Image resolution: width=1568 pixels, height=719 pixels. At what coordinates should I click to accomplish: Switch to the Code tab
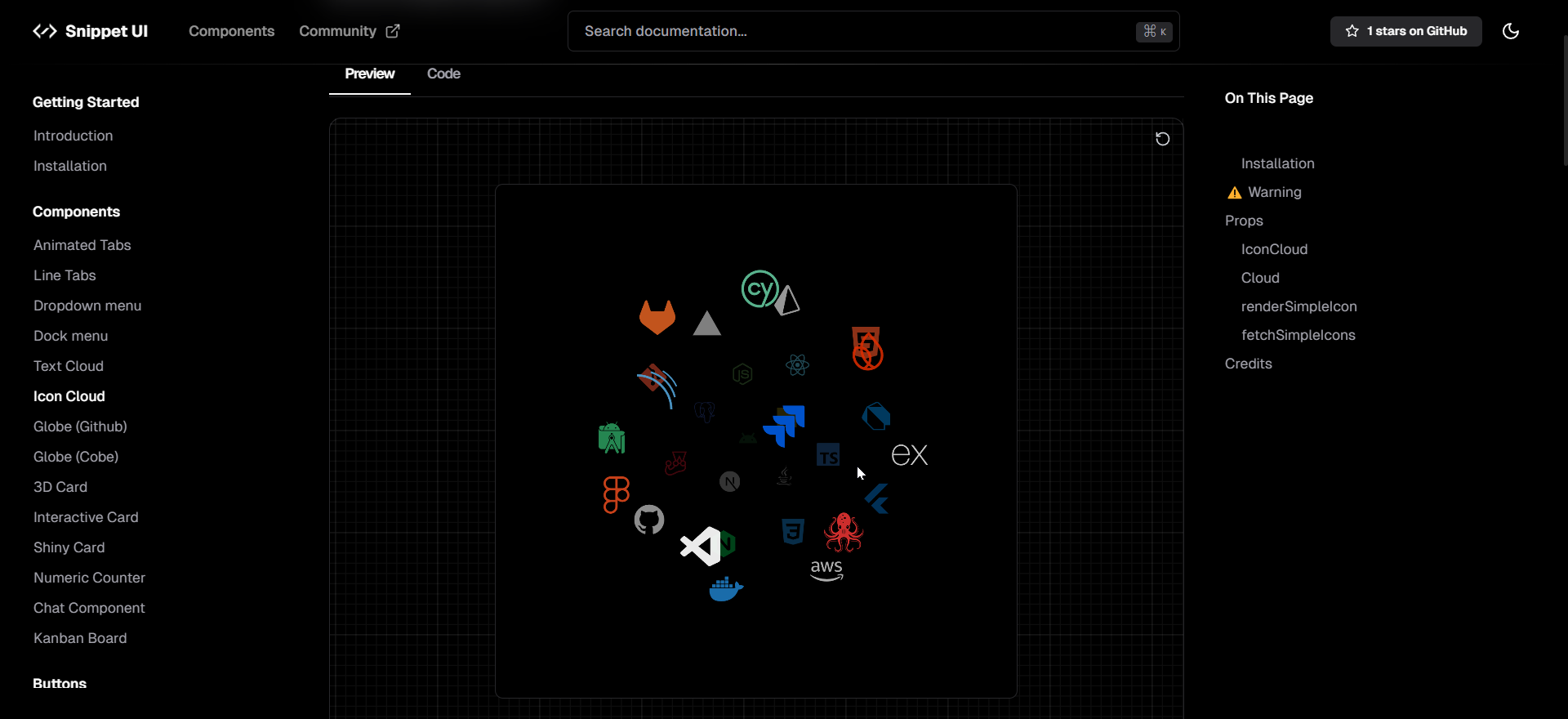pos(443,74)
